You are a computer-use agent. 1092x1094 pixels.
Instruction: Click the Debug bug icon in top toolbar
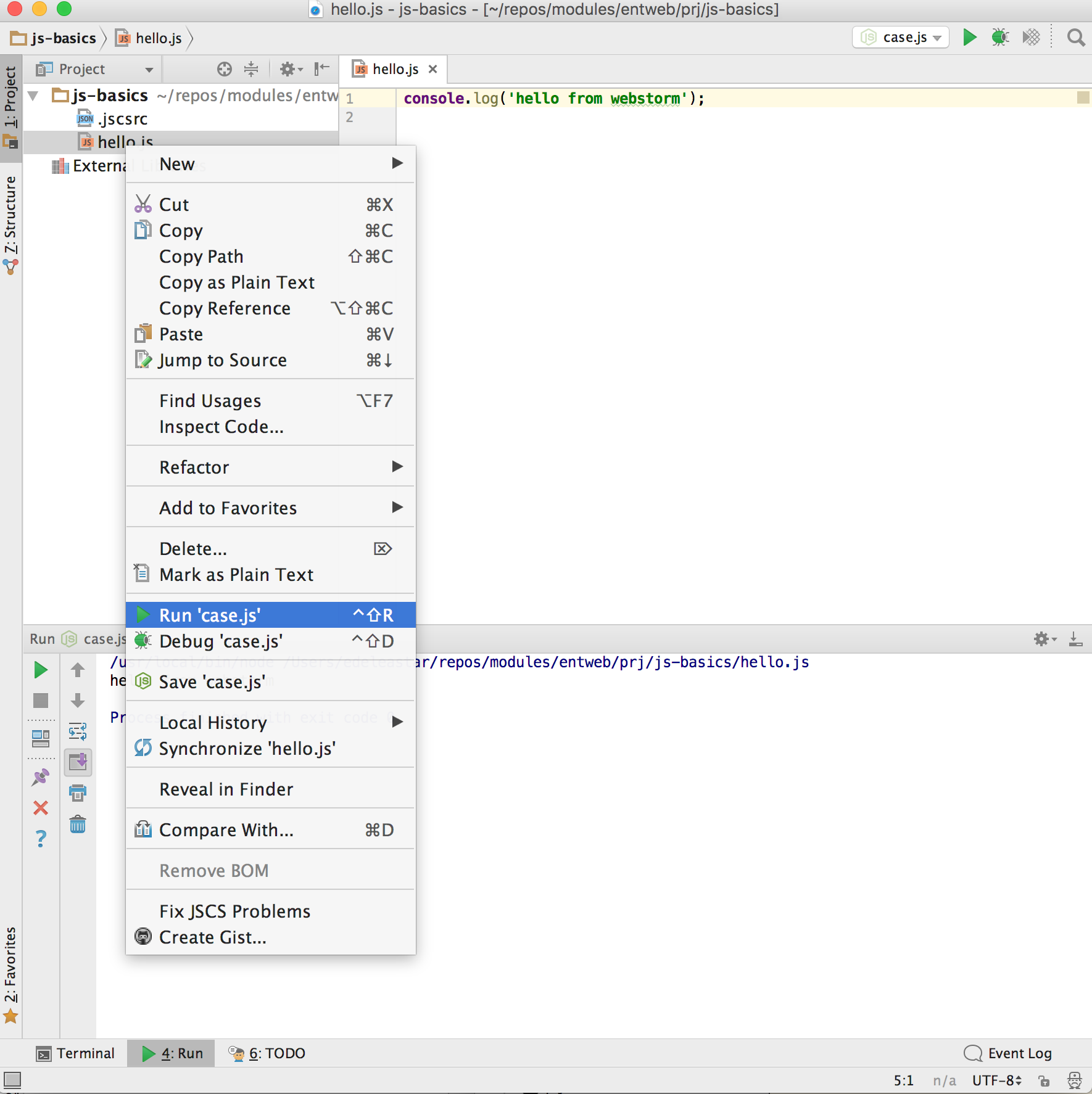point(1000,38)
